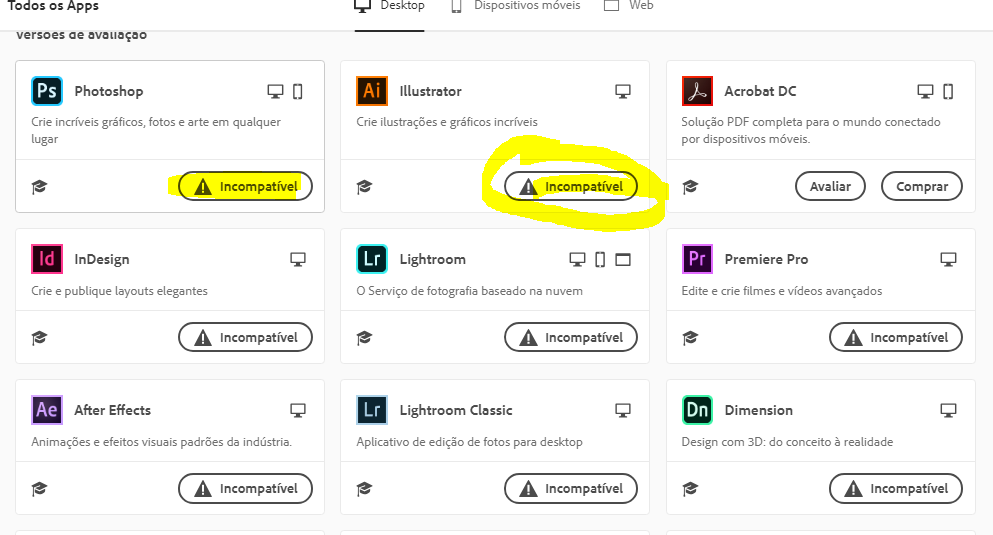
Task: Click desktop monitor icon in Photoshop card
Action: coord(275,91)
